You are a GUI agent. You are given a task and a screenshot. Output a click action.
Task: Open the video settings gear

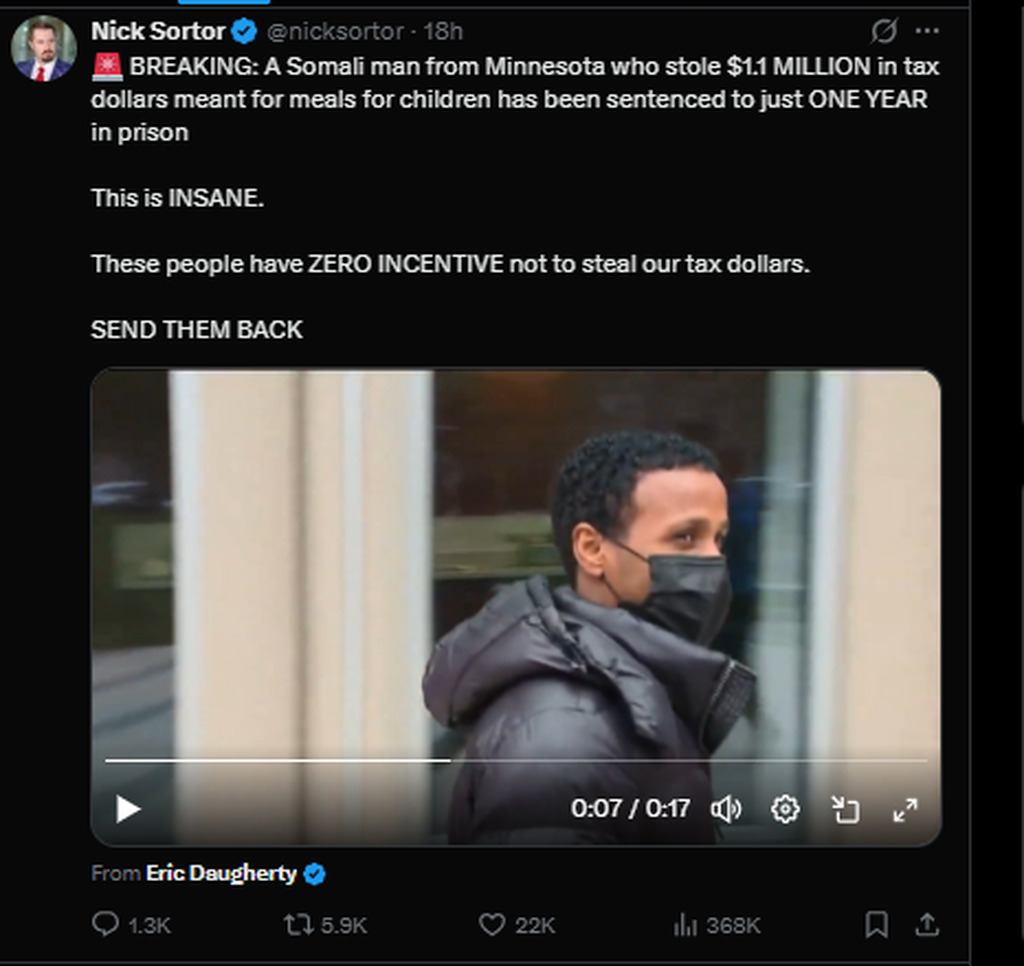pos(786,808)
